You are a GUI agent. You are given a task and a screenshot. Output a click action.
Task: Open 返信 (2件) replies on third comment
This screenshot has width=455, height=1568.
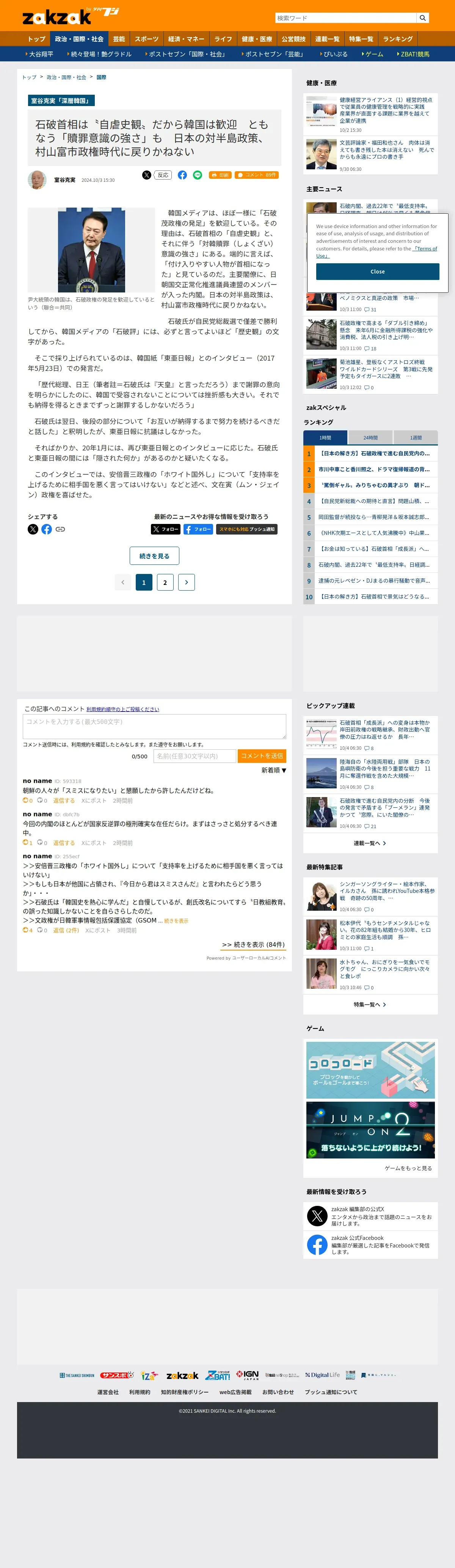click(x=66, y=930)
